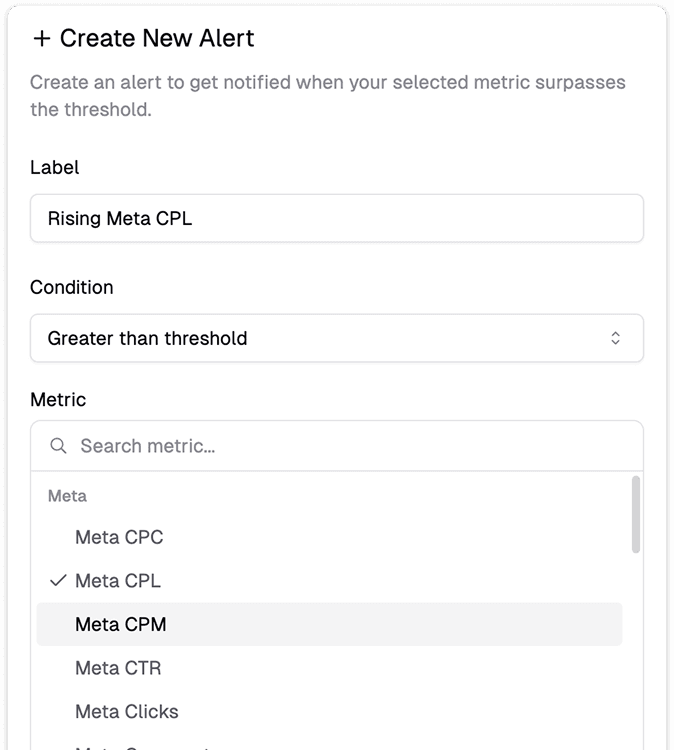
Task: Click the Create New Alert heading
Action: click(x=157, y=39)
